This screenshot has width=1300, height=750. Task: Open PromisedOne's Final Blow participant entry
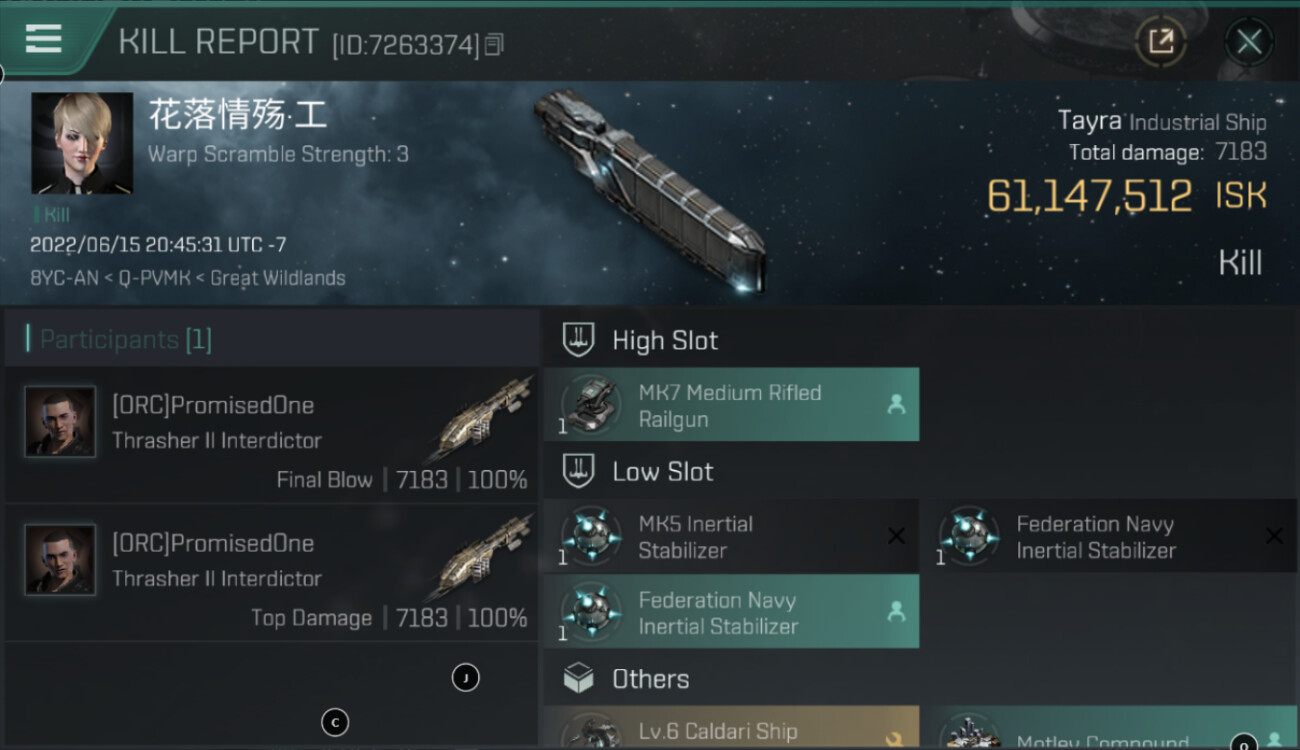coord(272,435)
